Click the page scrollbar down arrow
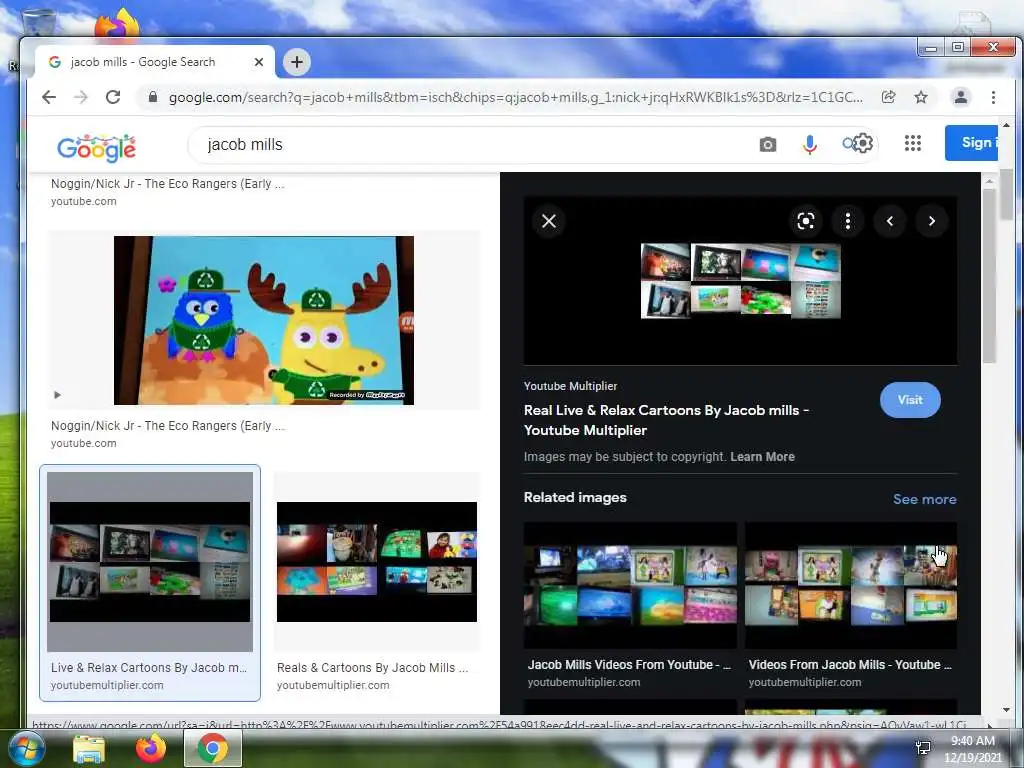The width and height of the screenshot is (1024, 768). (1006, 709)
